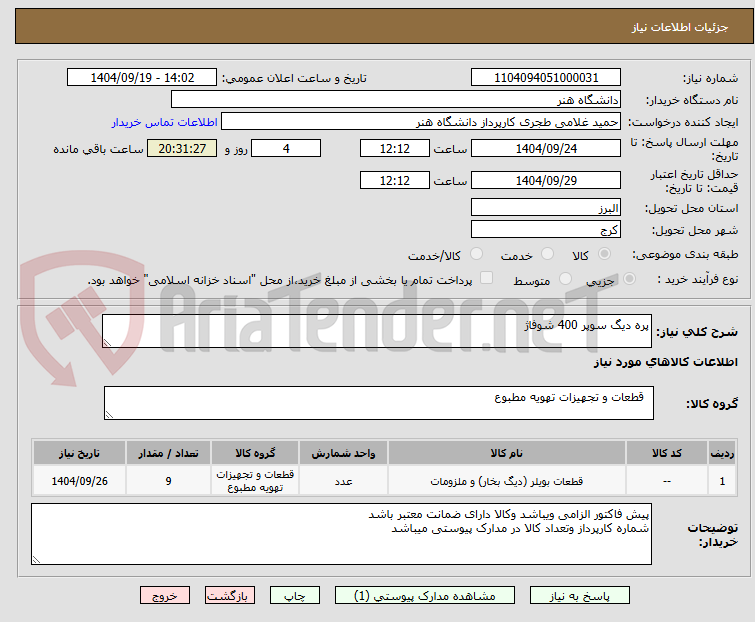Viewport: 755px width, 622px height.
Task: Select the متوسط purchase type radio
Action: point(565,279)
